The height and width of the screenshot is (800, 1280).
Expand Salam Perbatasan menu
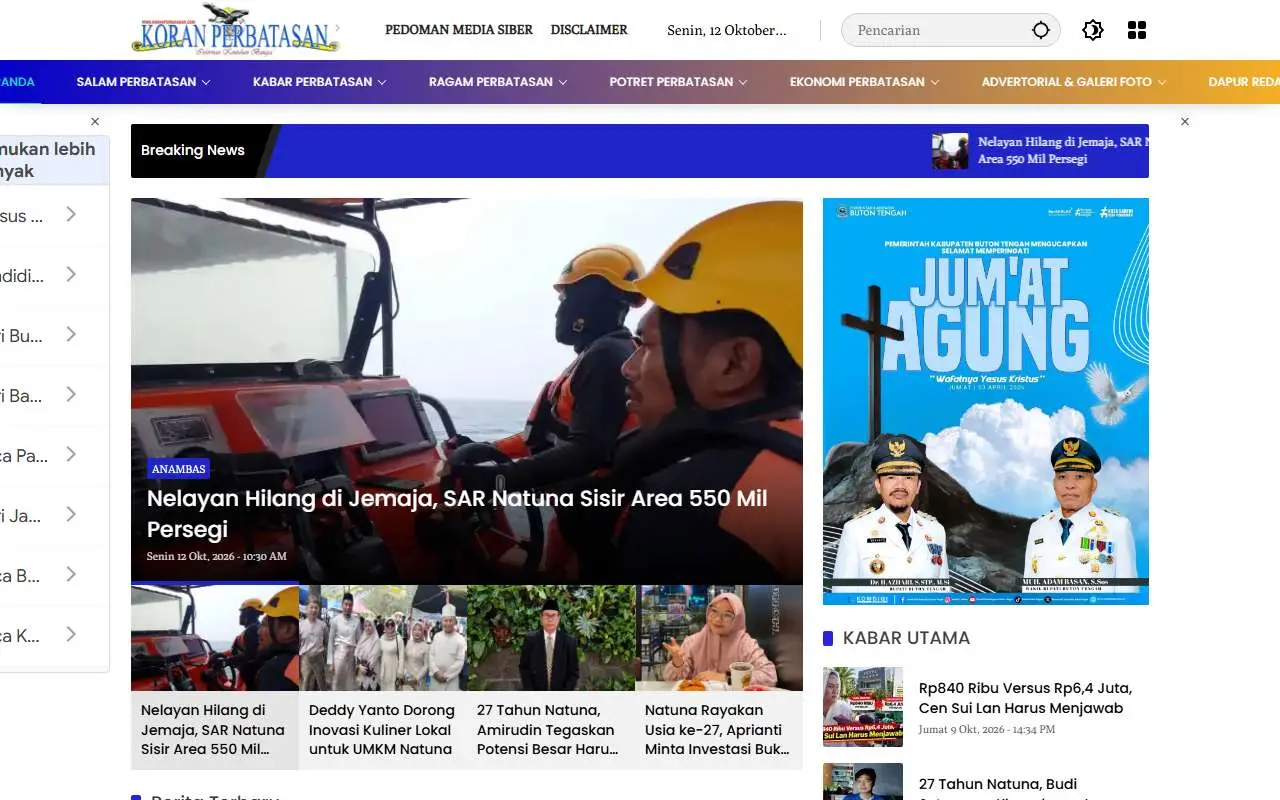[x=143, y=82]
